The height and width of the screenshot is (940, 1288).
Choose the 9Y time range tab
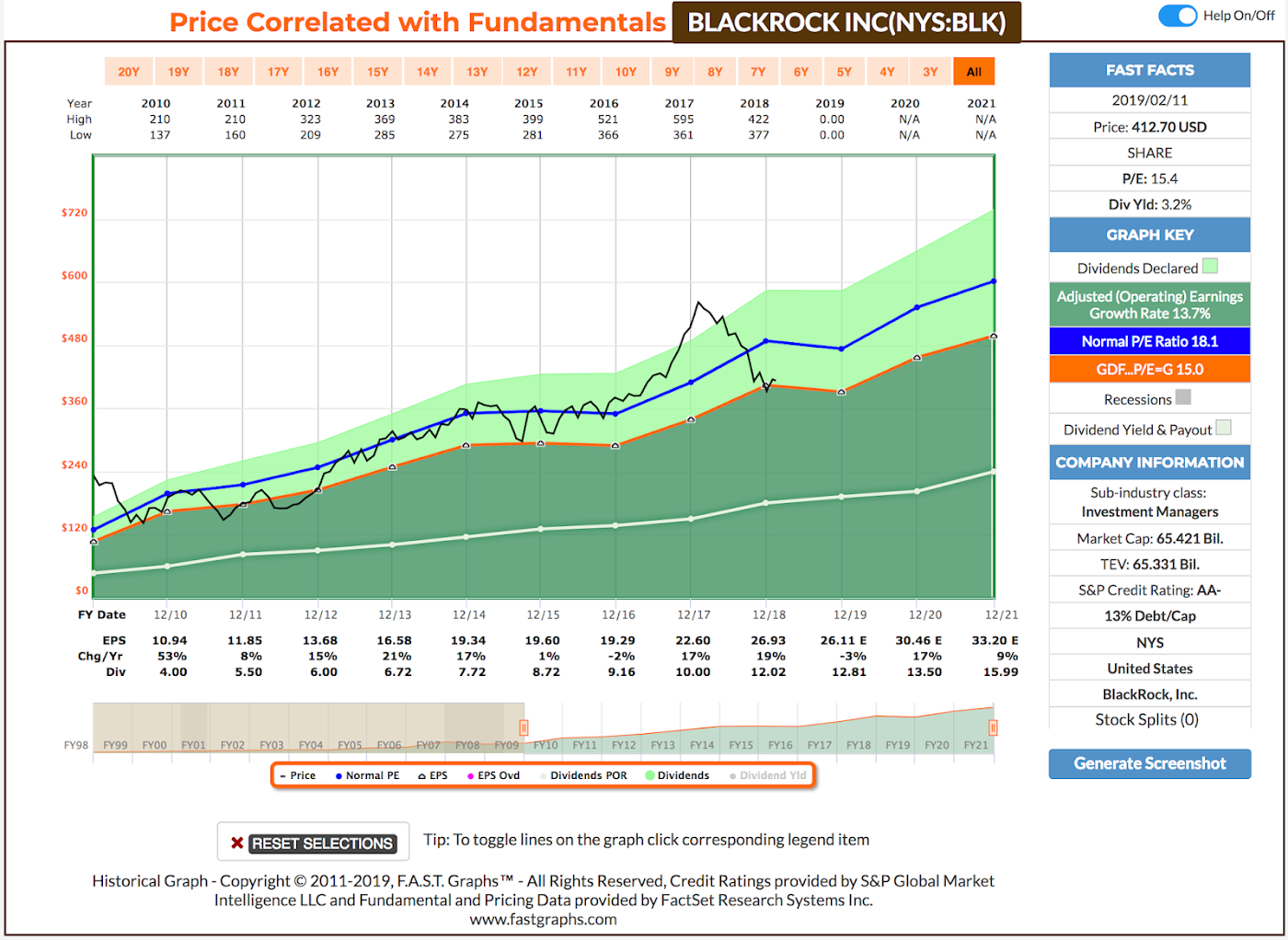pyautogui.click(x=673, y=72)
